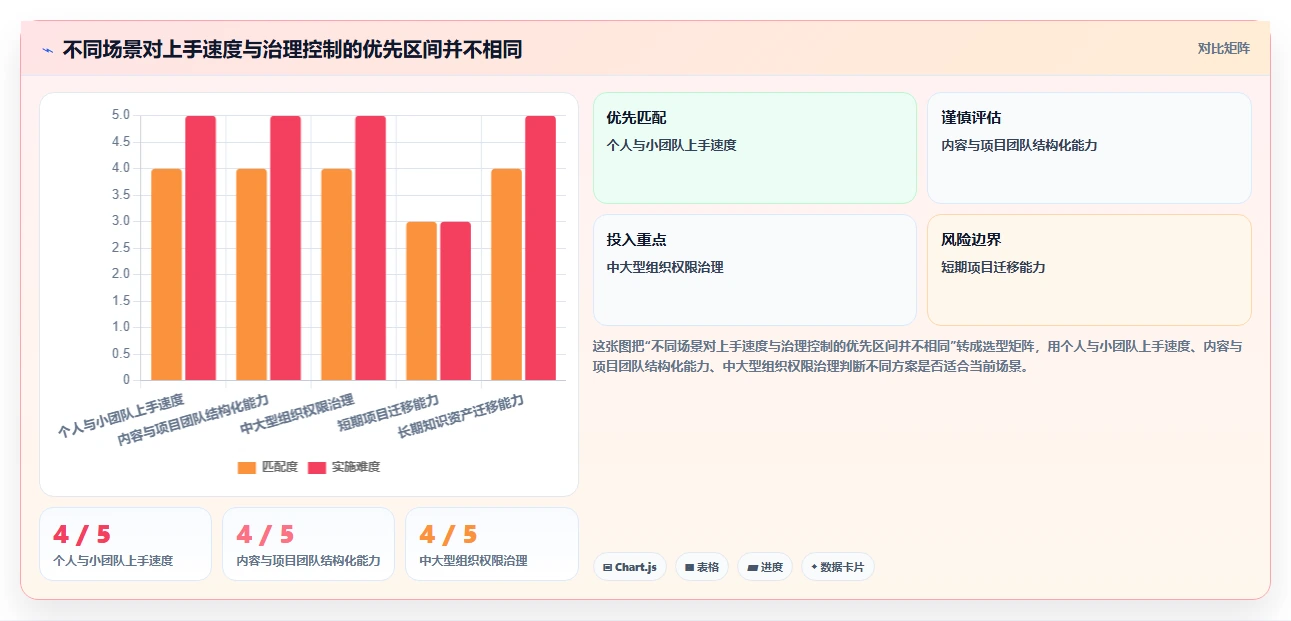Viewport: 1291px width, 621px height.
Task: Click the description paragraph starting 这张图把
Action: pyautogui.click(x=918, y=356)
